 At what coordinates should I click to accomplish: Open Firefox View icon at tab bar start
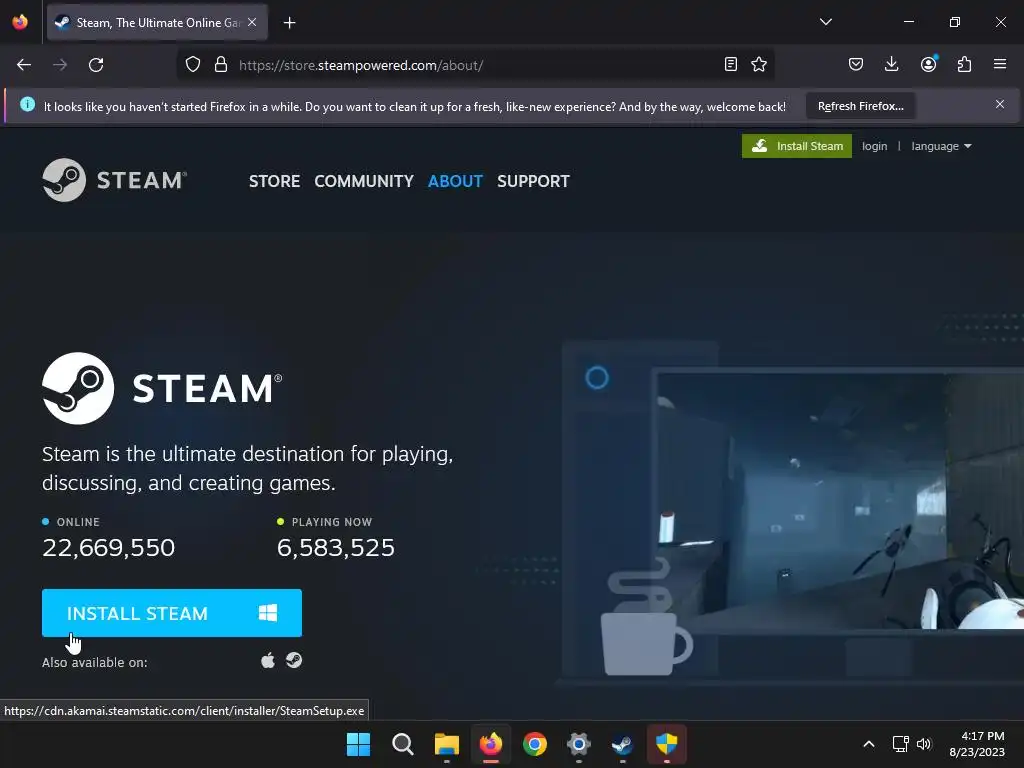[x=20, y=22]
